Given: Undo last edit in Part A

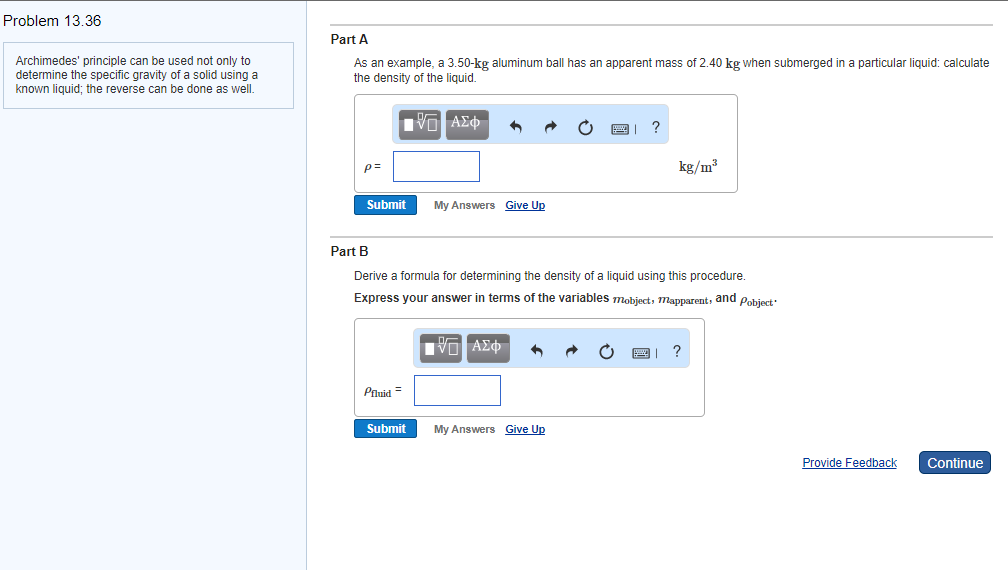Looking at the screenshot, I should point(516,127).
